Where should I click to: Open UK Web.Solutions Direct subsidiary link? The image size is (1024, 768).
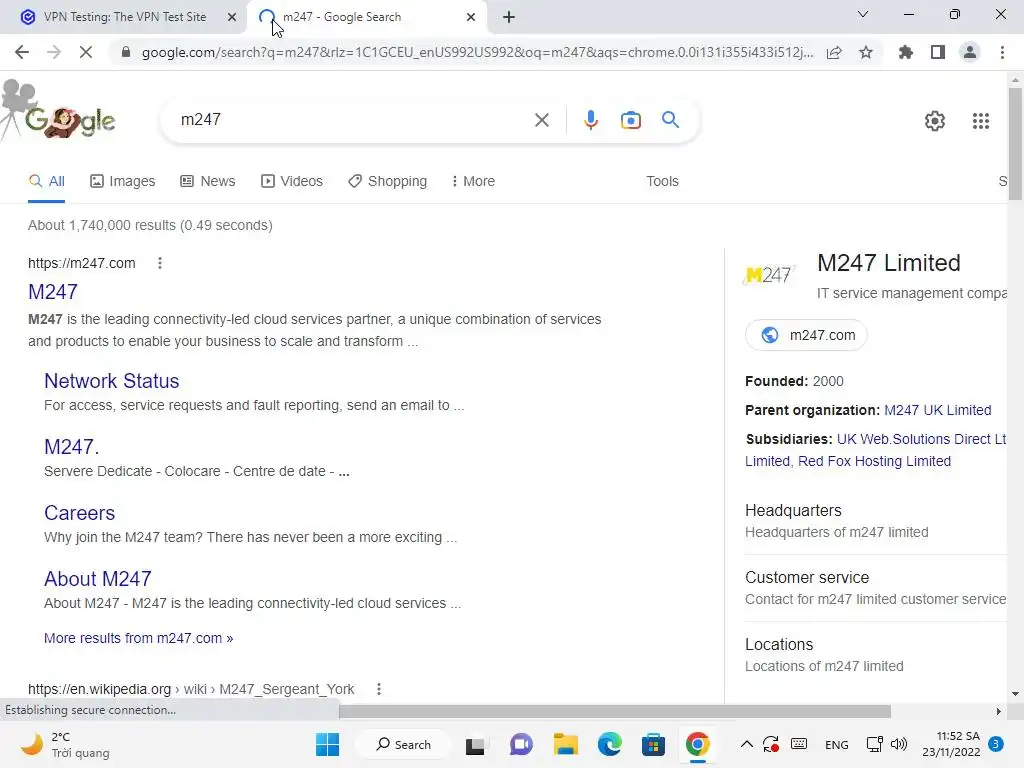[921, 439]
